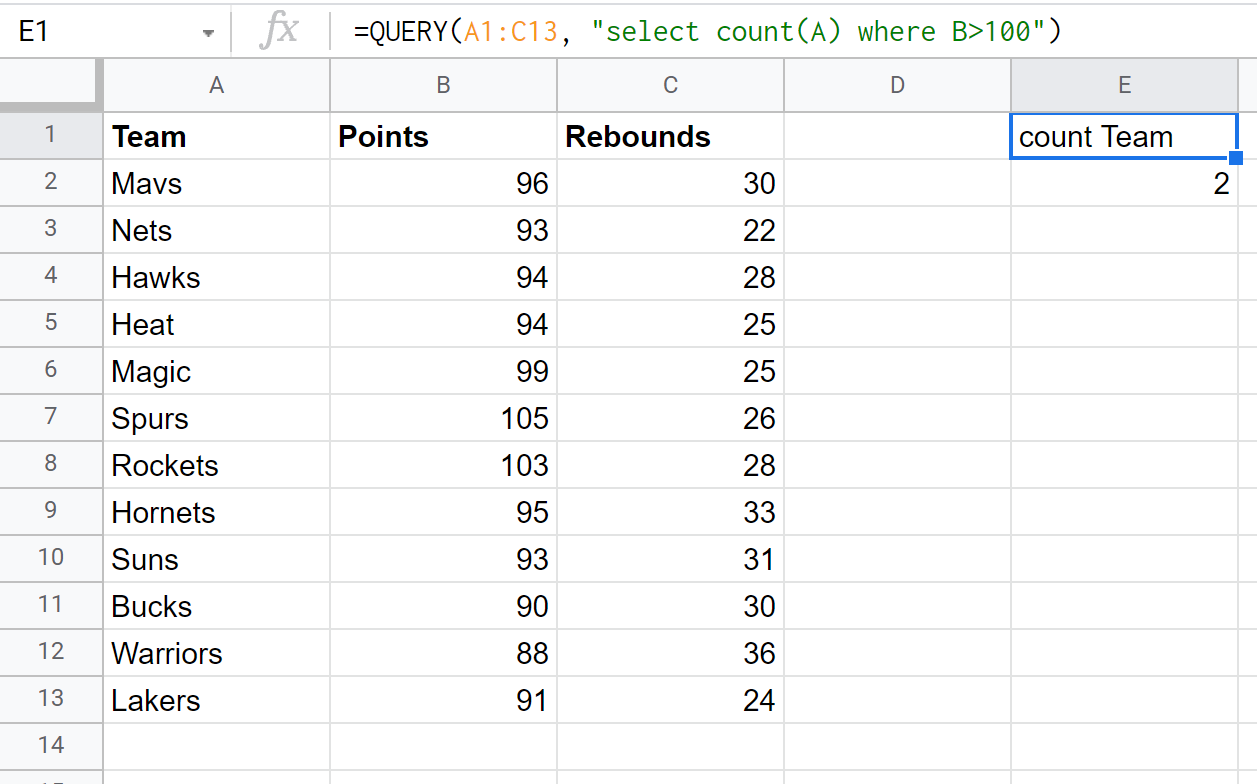Select row 14 header
This screenshot has width=1257, height=784.
(x=51, y=746)
